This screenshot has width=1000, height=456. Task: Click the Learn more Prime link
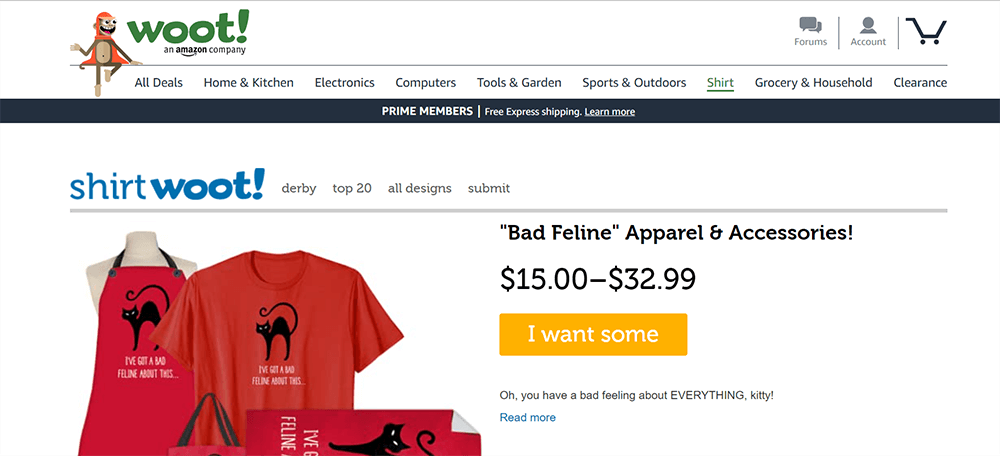pyautogui.click(x=609, y=112)
